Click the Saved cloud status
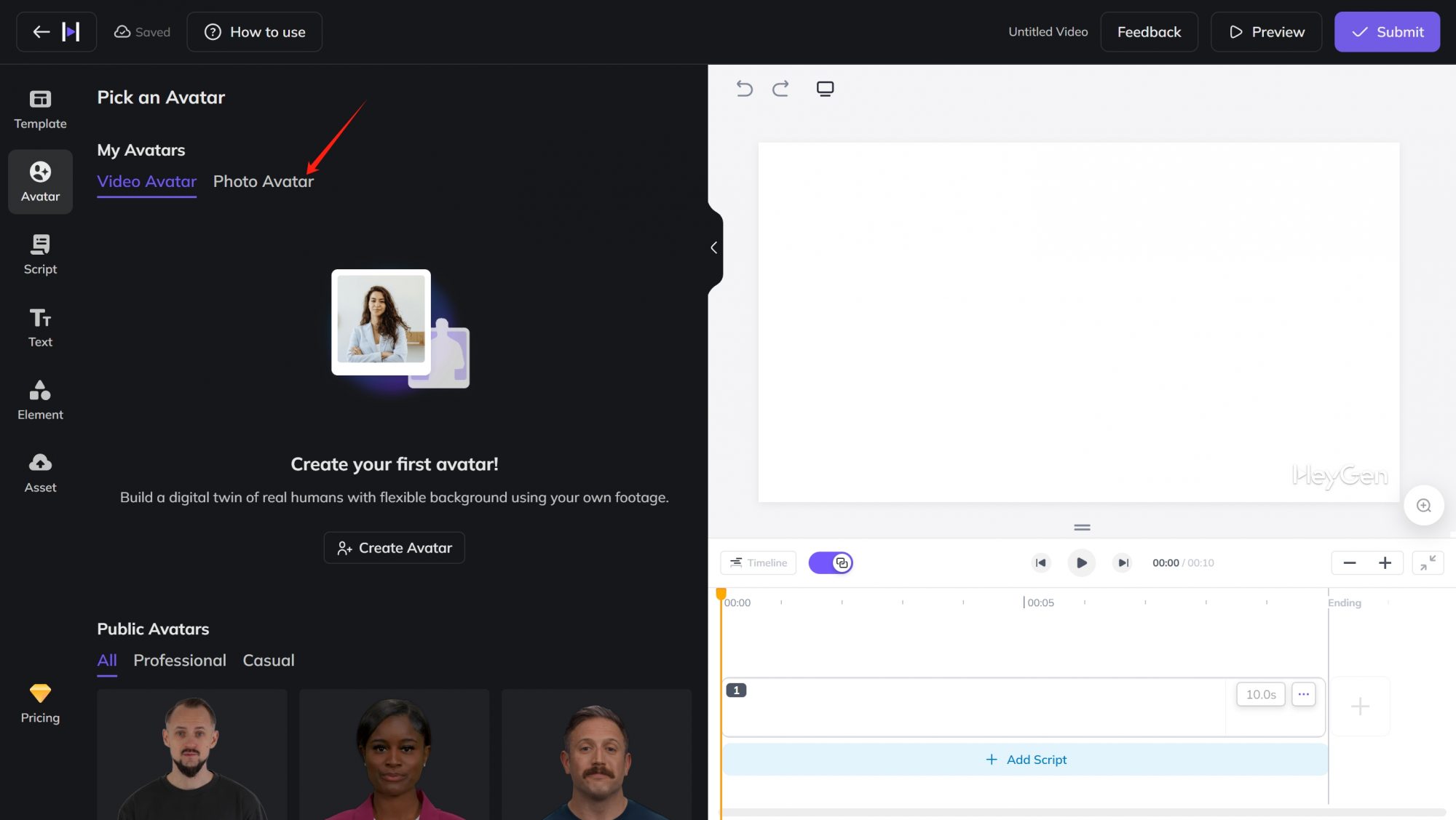This screenshot has height=820, width=1456. [142, 32]
